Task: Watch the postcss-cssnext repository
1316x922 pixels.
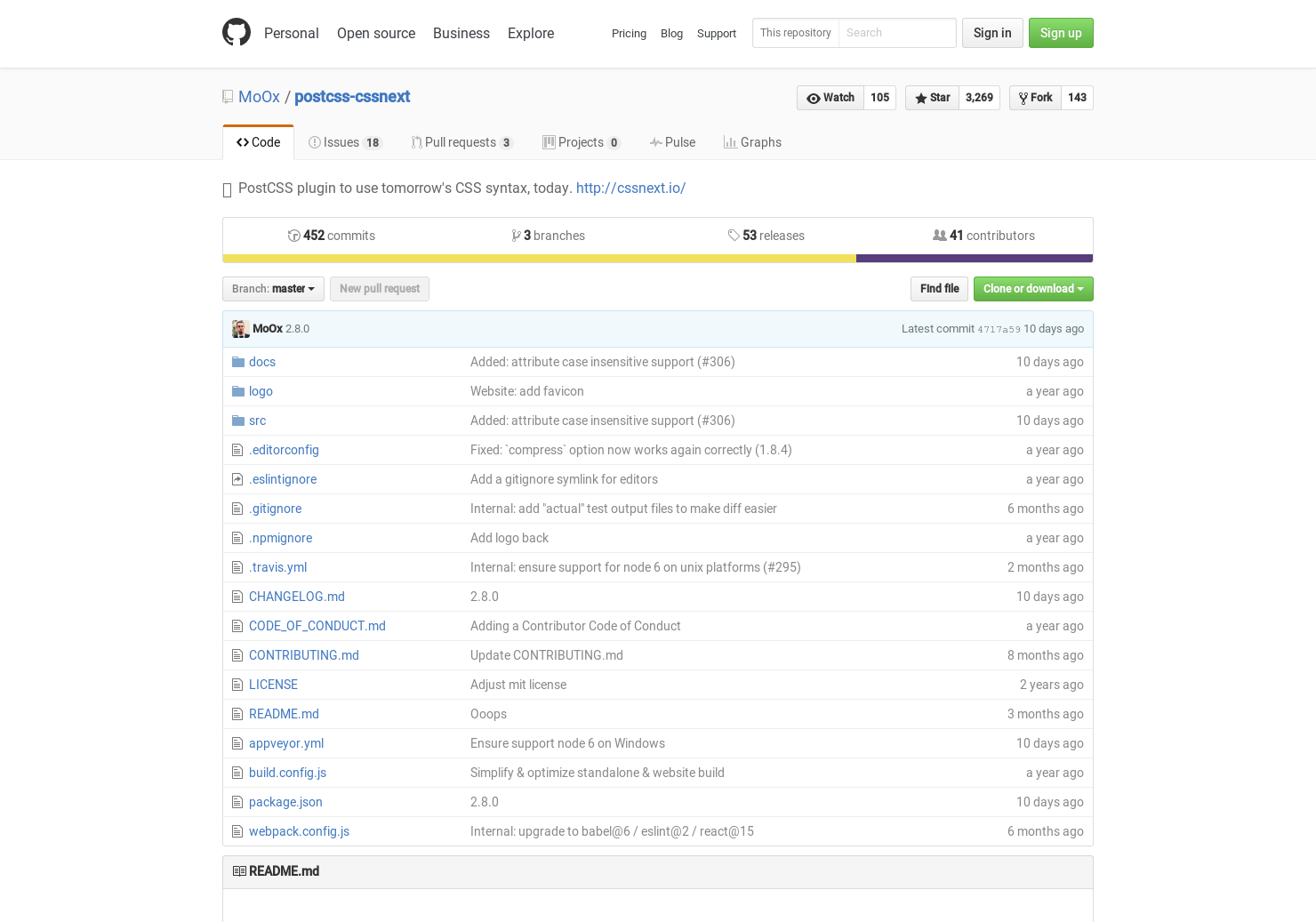Action: 831,98
